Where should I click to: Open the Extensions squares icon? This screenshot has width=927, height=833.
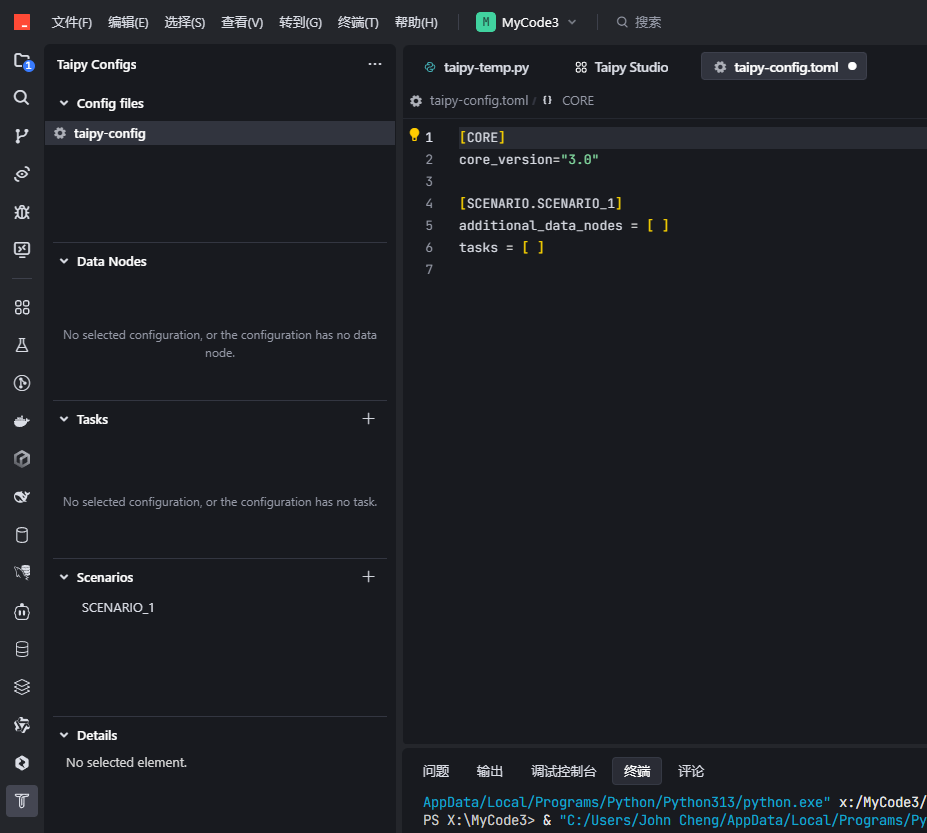pyautogui.click(x=22, y=307)
